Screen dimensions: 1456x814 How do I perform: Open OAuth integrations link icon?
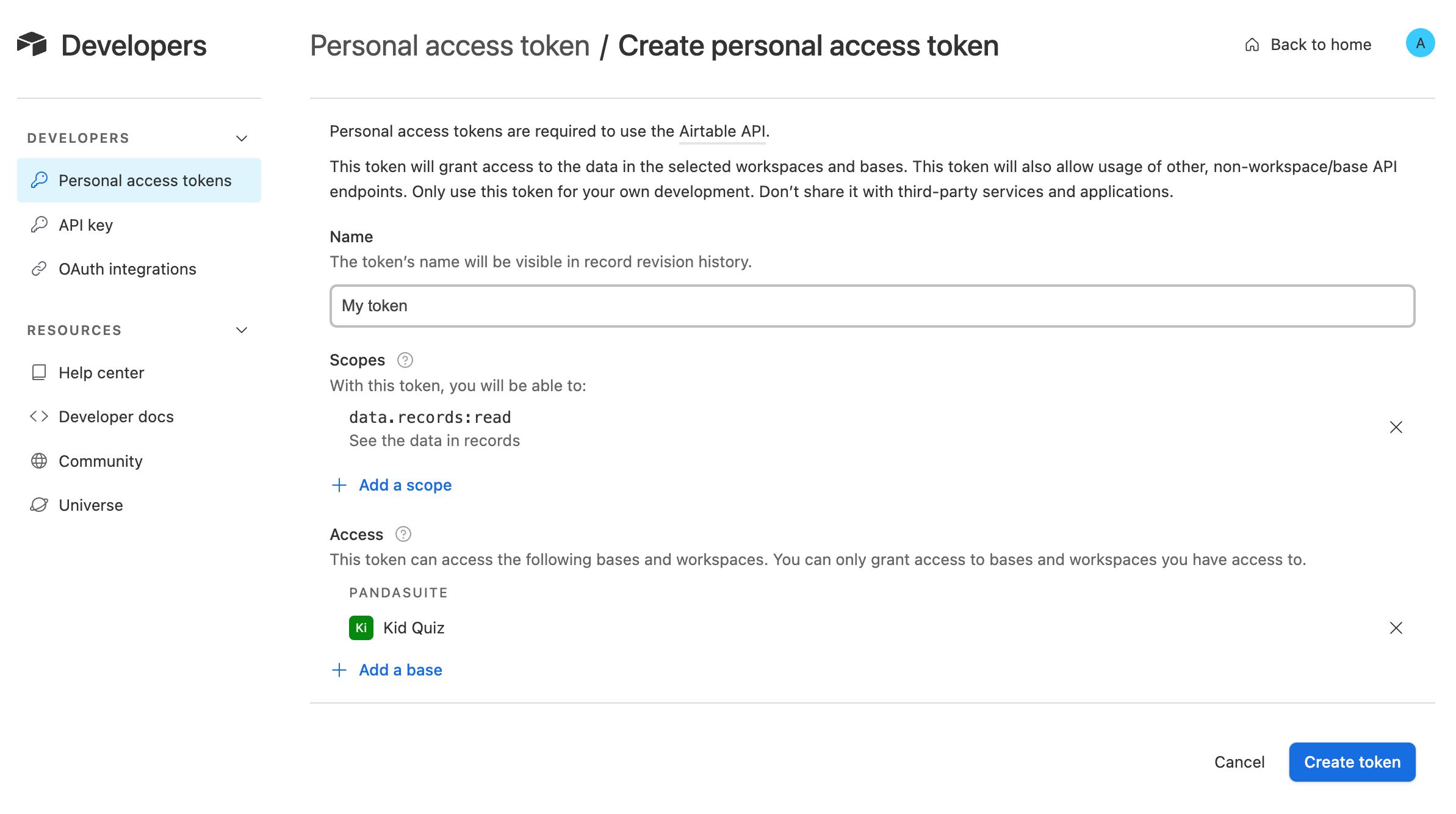[40, 268]
